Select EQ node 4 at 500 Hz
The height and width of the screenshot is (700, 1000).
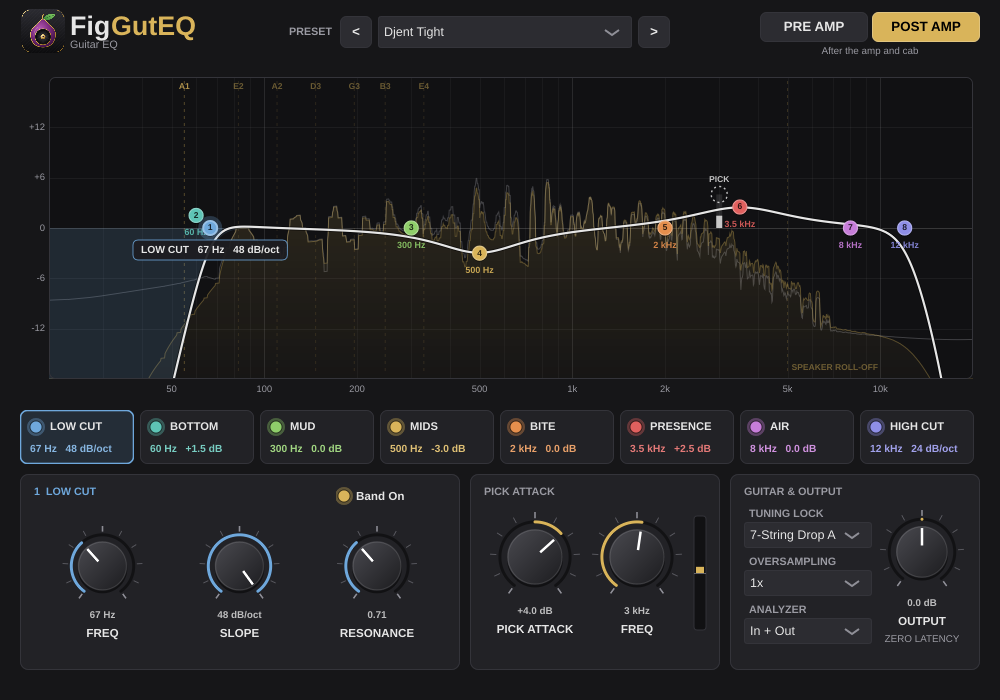tap(480, 253)
